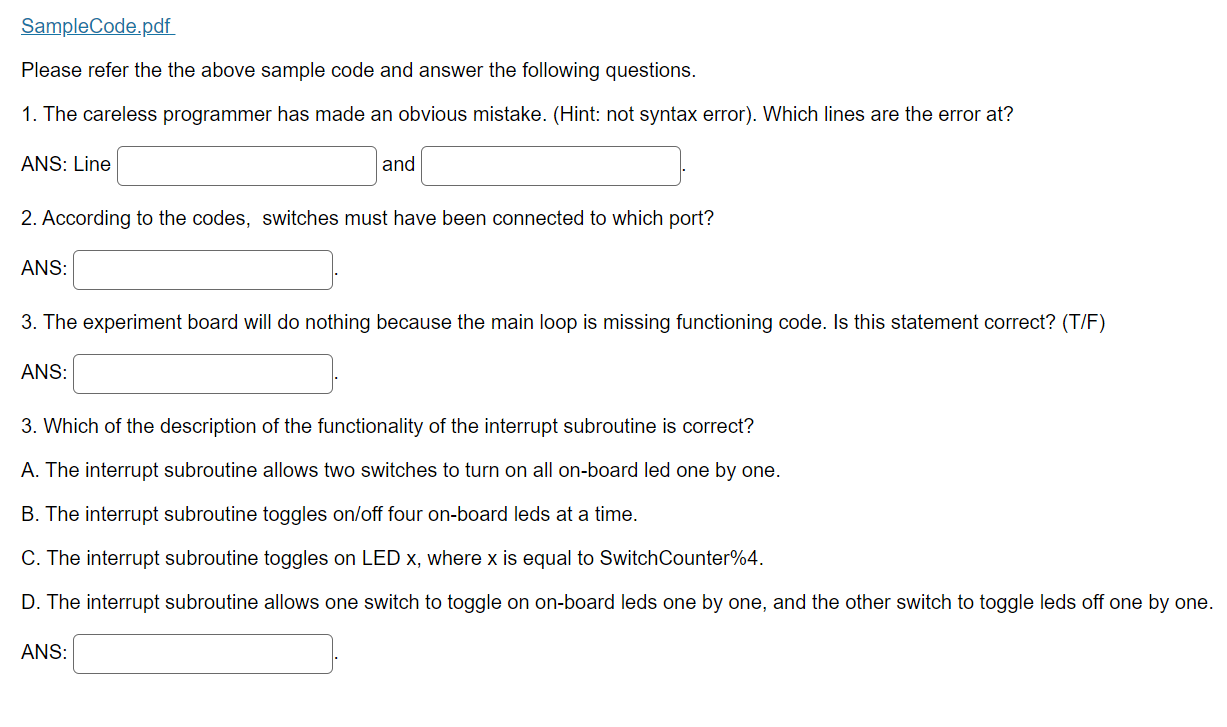Click the 'and' label between the answer boxes
This screenshot has height=727, width=1227.
tap(398, 164)
